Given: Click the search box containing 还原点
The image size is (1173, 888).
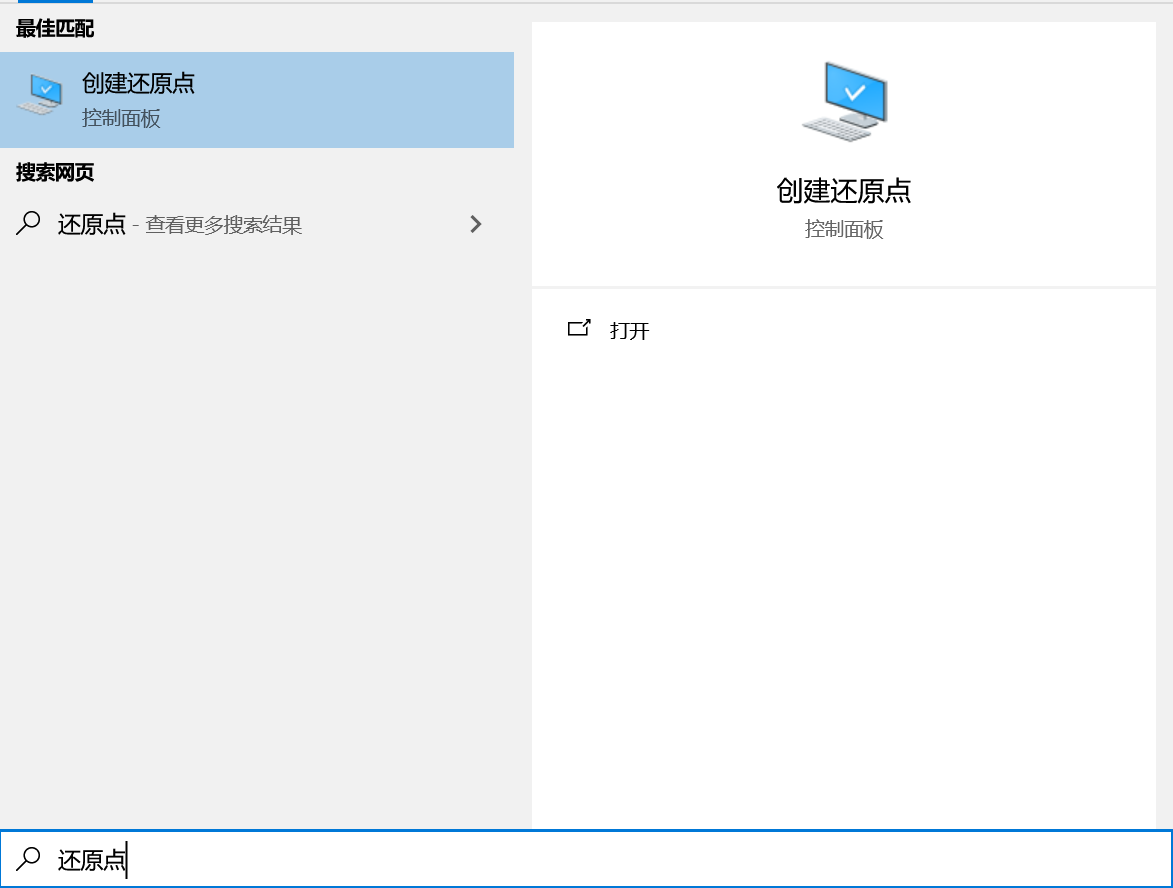Looking at the screenshot, I should pyautogui.click(x=586, y=859).
